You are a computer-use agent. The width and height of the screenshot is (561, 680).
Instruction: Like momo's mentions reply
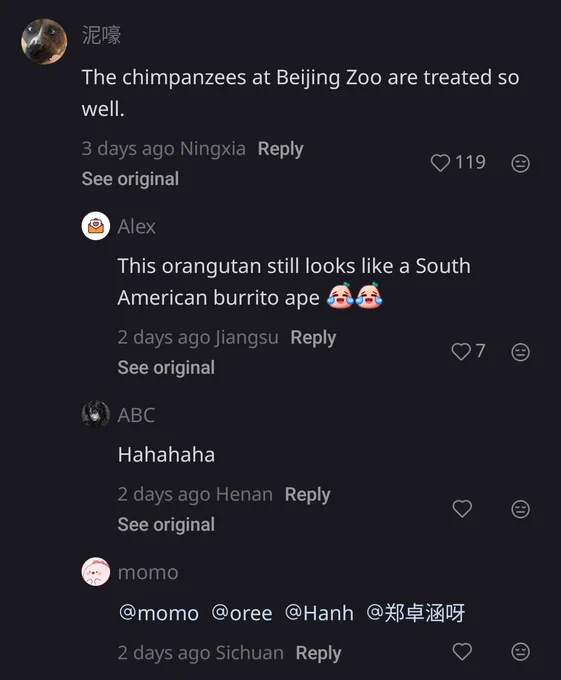(462, 651)
